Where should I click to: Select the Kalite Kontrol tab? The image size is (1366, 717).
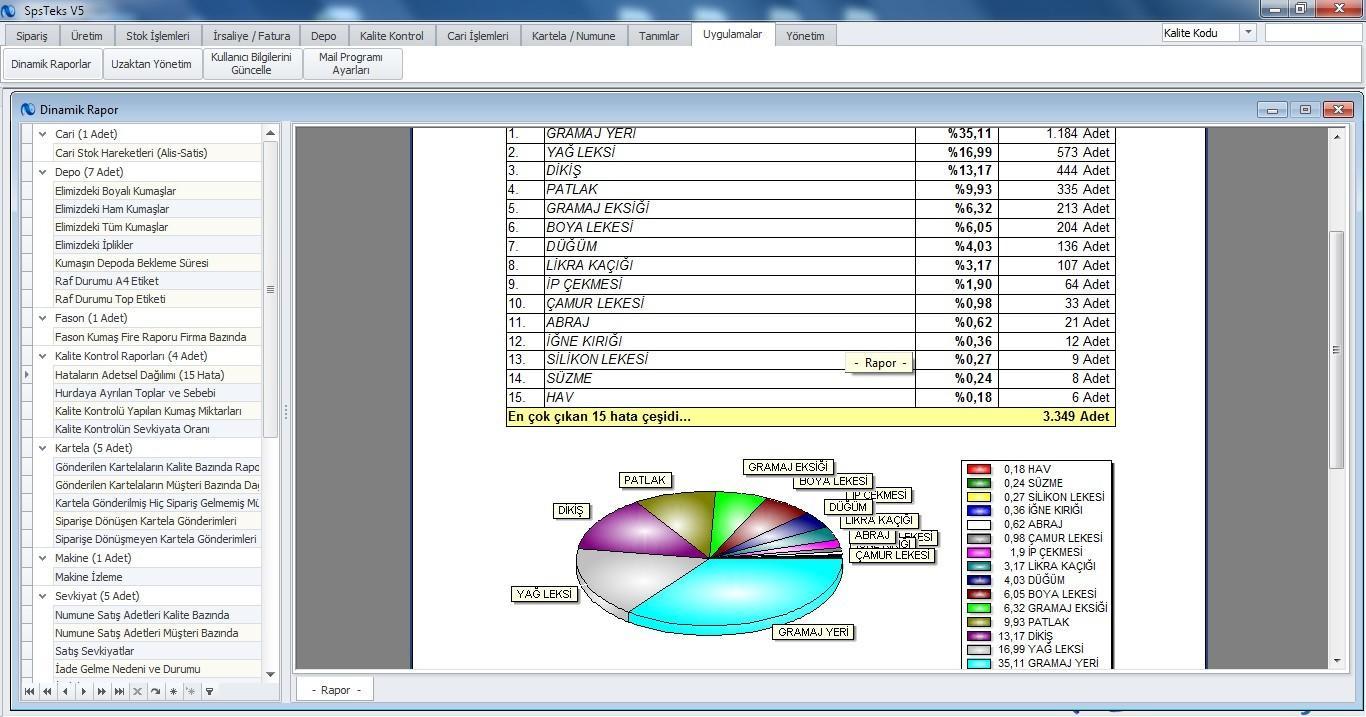[x=392, y=36]
